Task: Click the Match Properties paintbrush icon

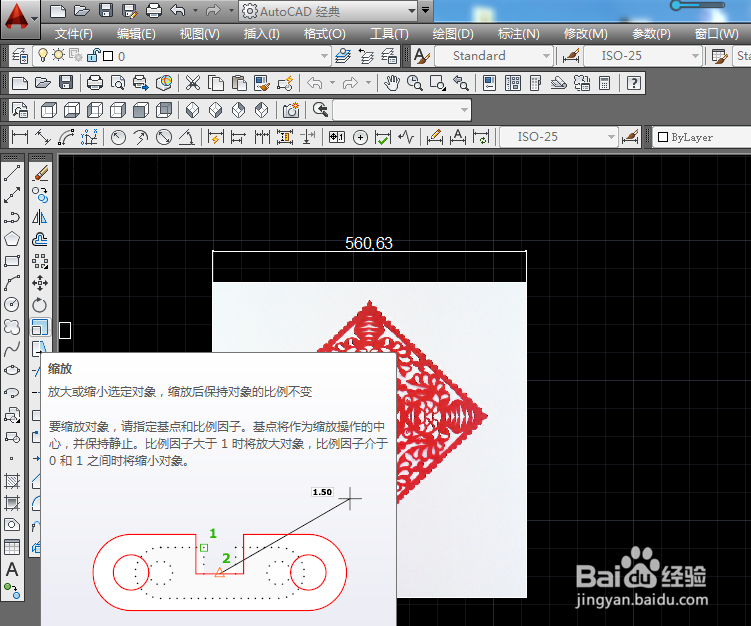Action: 262,83
